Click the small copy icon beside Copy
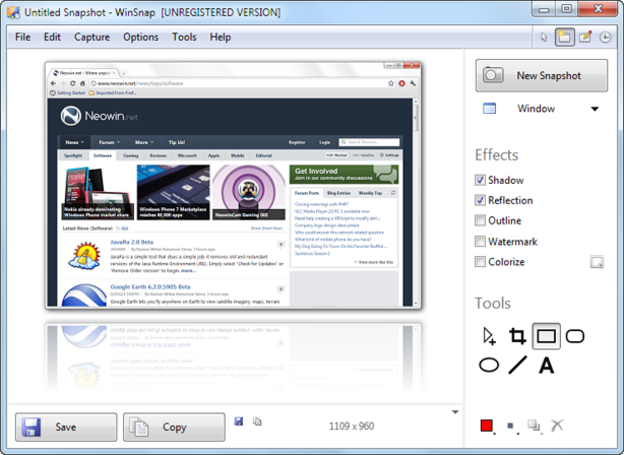This screenshot has height=455, width=624. pyautogui.click(x=257, y=421)
